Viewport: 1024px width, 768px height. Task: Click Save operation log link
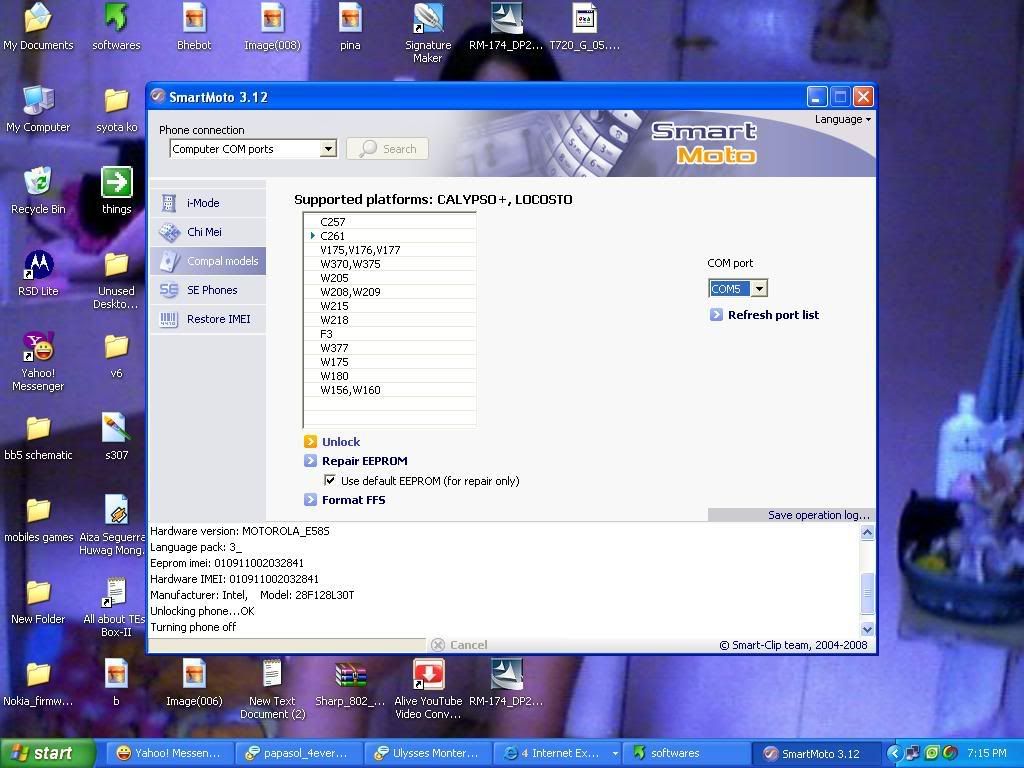[x=819, y=515]
